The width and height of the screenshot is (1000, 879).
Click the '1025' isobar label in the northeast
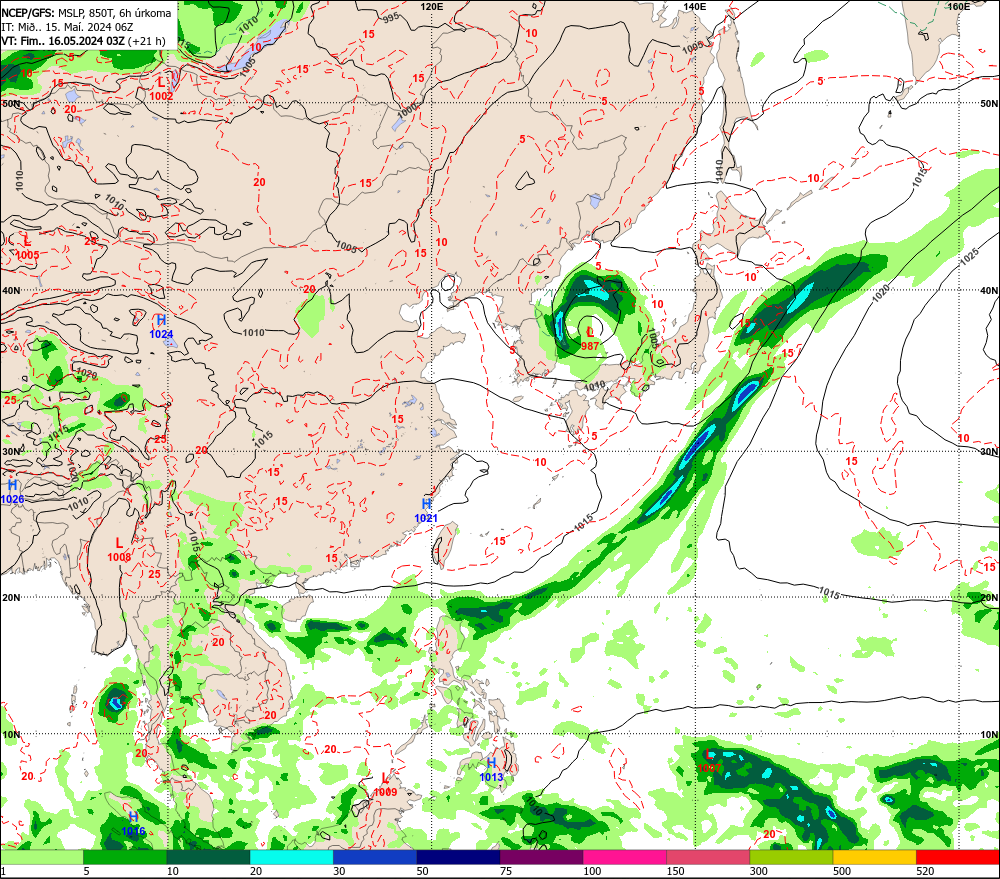coord(969,256)
